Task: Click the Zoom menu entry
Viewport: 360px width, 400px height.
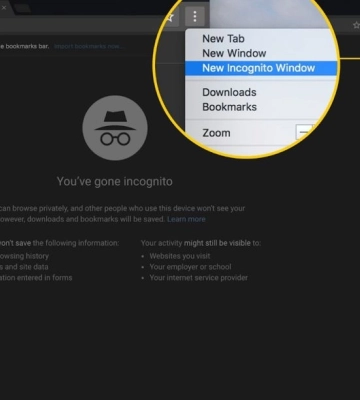Action: click(x=216, y=133)
